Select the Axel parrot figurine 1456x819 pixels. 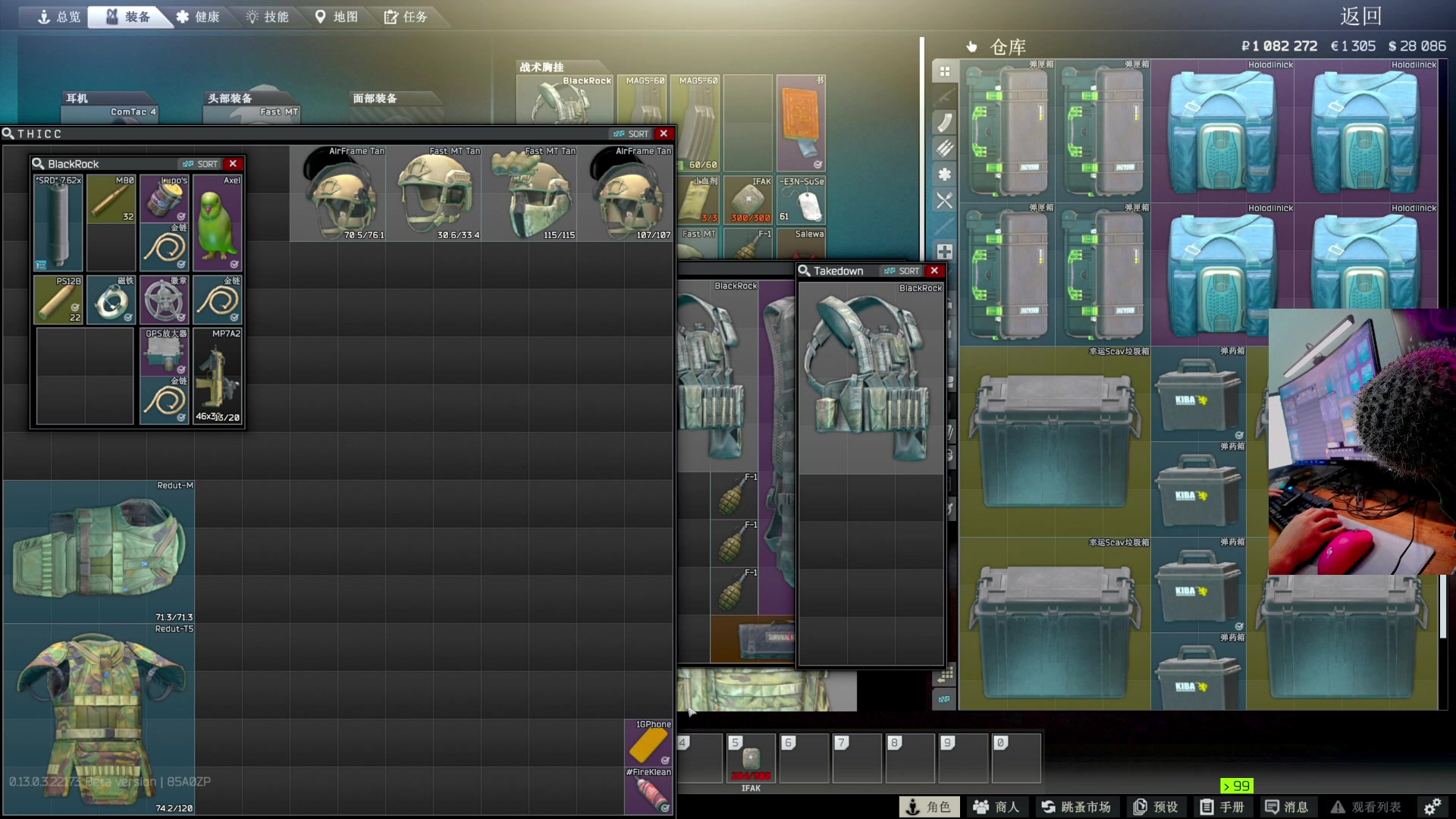[217, 223]
